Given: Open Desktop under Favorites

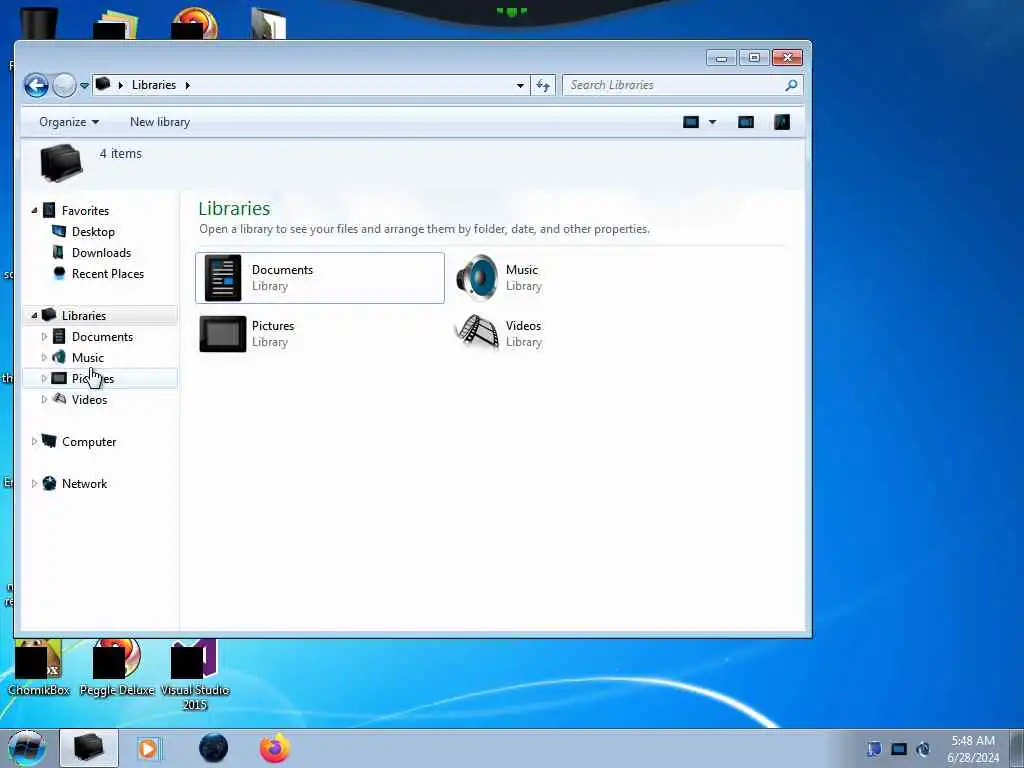Looking at the screenshot, I should 93,232.
